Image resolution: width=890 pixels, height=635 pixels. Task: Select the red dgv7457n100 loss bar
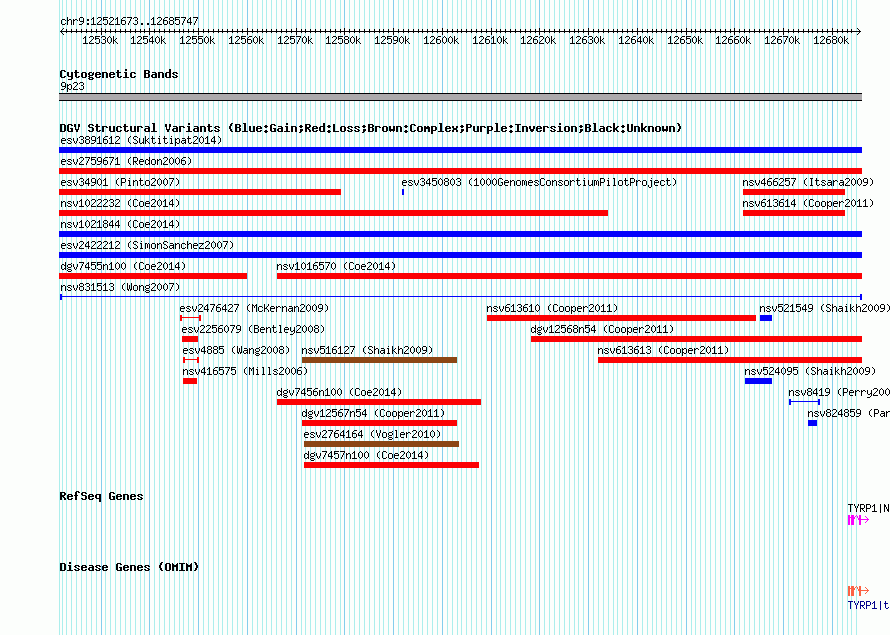point(392,465)
